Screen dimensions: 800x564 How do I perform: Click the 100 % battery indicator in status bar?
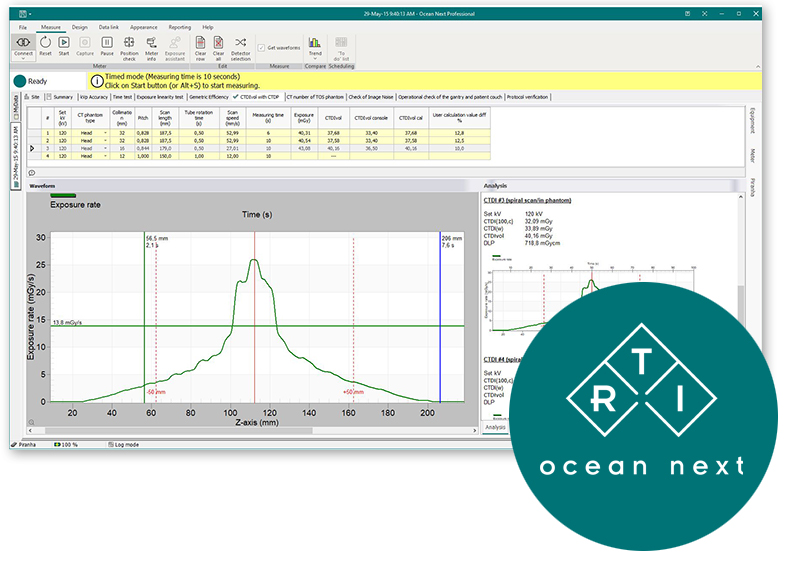tap(66, 445)
